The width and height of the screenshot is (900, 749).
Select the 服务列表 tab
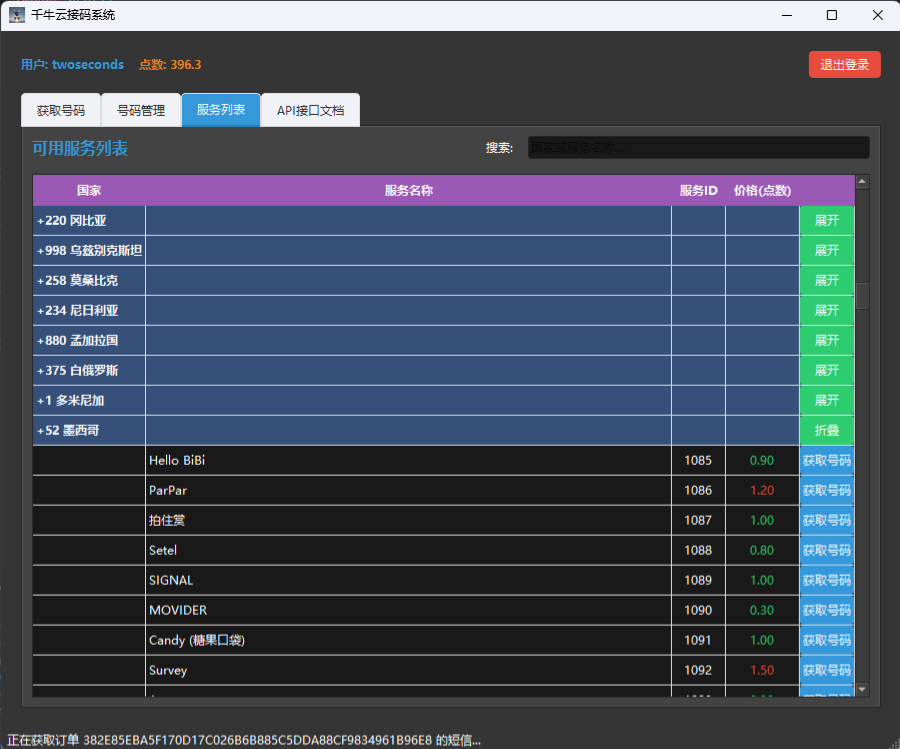[221, 110]
